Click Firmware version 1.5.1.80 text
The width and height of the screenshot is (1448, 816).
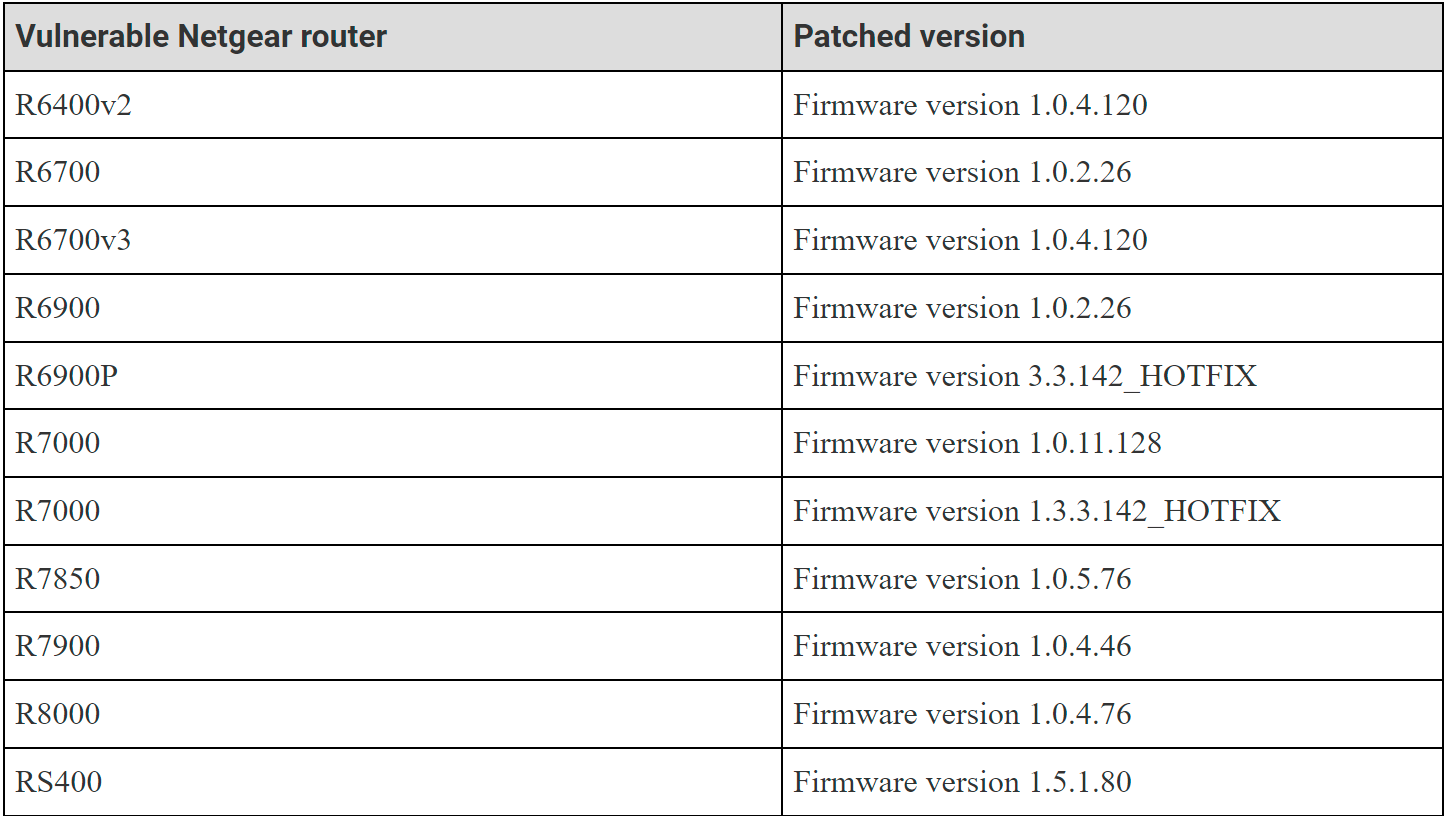[962, 781]
